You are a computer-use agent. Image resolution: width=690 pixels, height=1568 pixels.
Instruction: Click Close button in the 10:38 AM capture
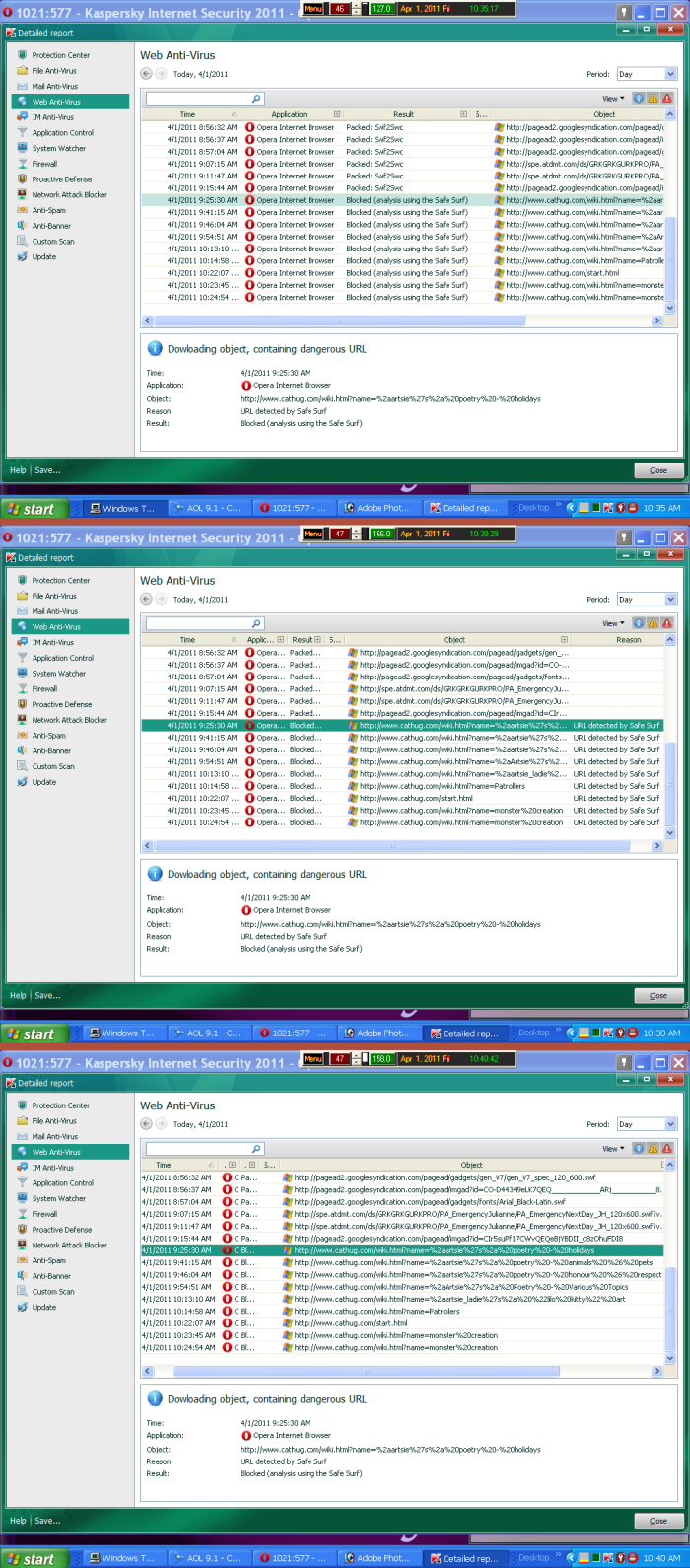click(x=658, y=995)
